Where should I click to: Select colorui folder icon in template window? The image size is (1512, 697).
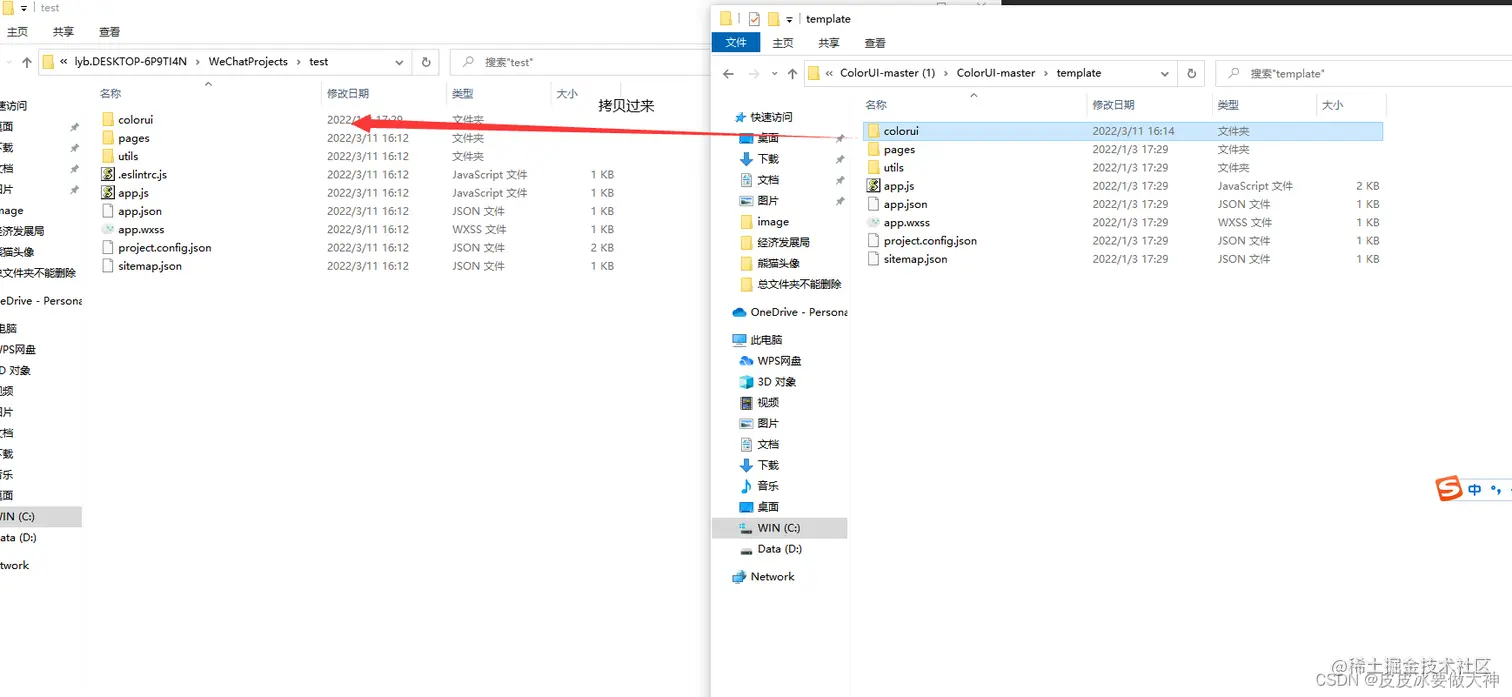[873, 131]
